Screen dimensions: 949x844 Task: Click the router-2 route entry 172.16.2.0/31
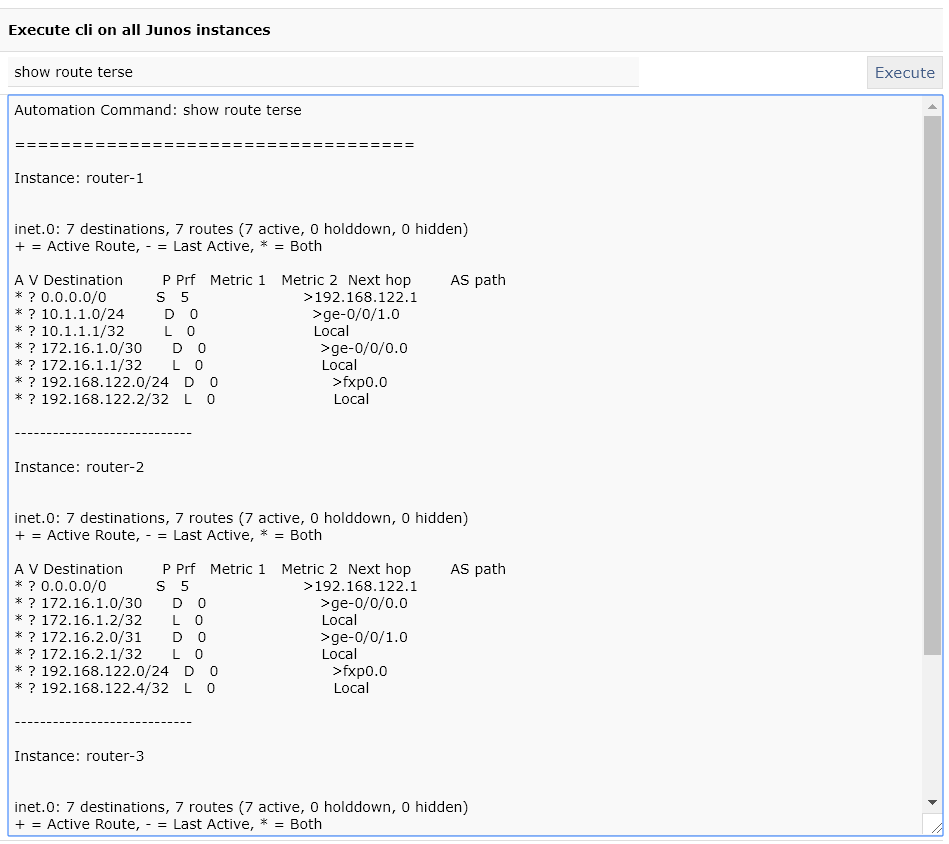click(91, 638)
